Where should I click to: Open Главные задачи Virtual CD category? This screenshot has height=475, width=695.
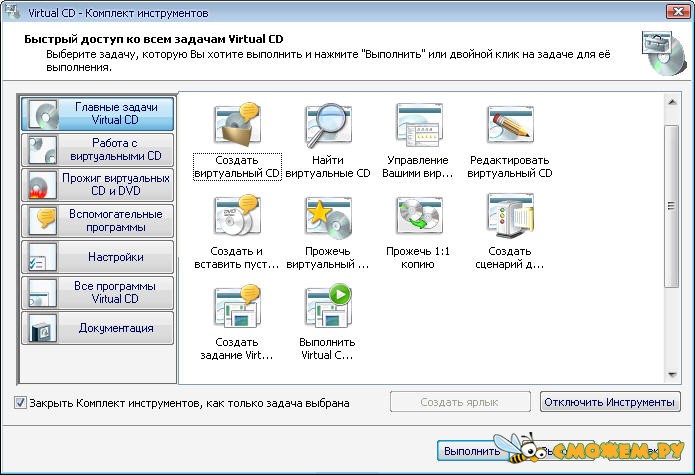point(98,114)
